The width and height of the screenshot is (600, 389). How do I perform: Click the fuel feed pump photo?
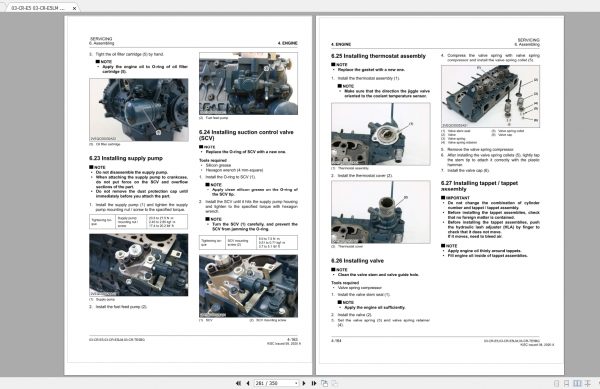(248, 83)
